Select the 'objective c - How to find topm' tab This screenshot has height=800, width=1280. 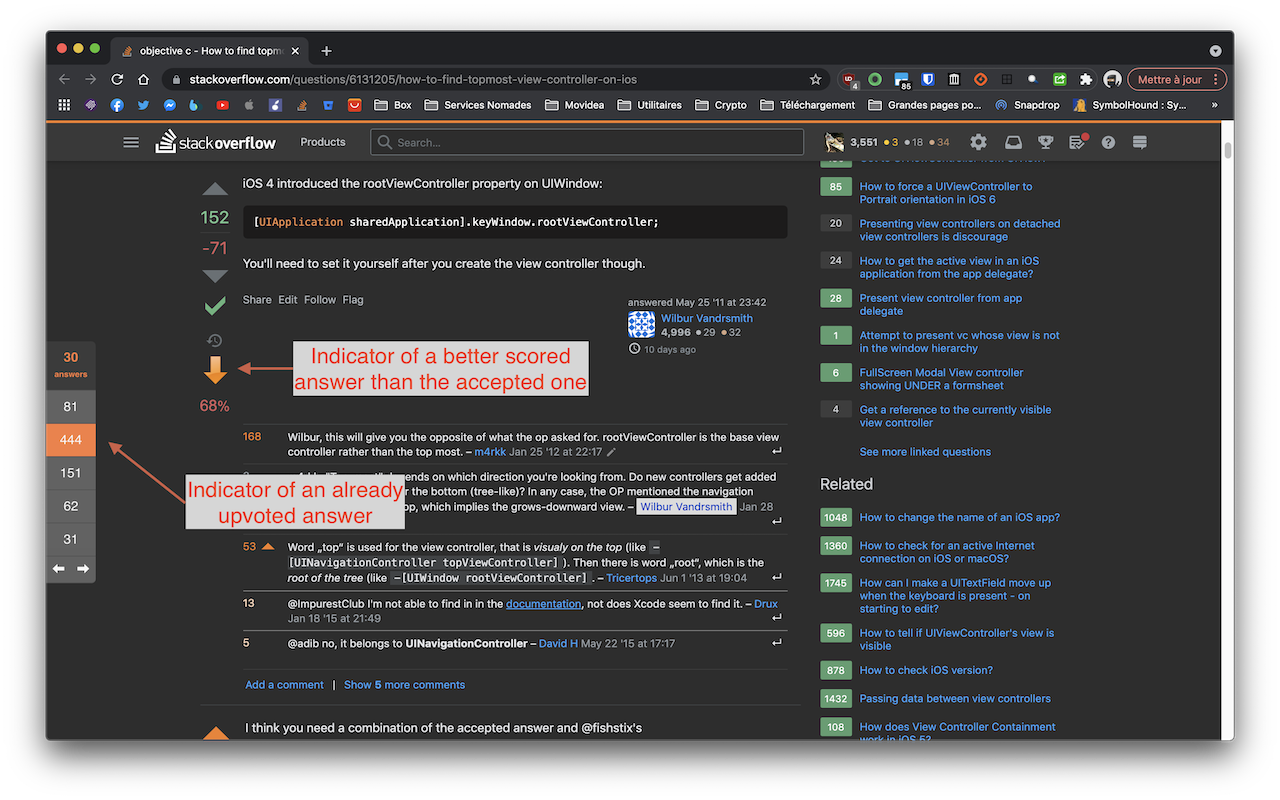[207, 49]
